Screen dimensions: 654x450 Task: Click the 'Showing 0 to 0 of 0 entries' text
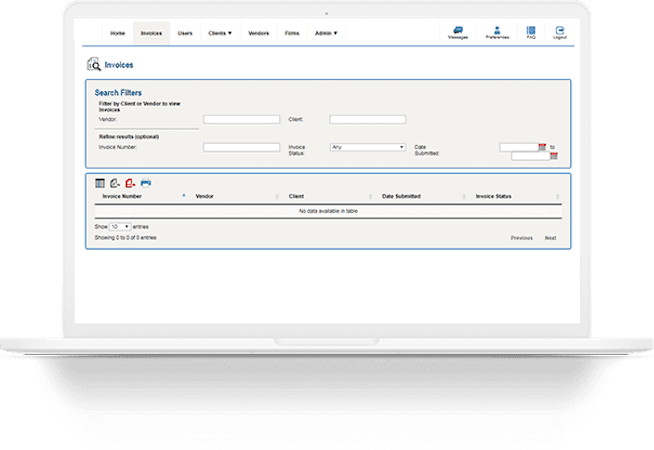[x=125, y=237]
